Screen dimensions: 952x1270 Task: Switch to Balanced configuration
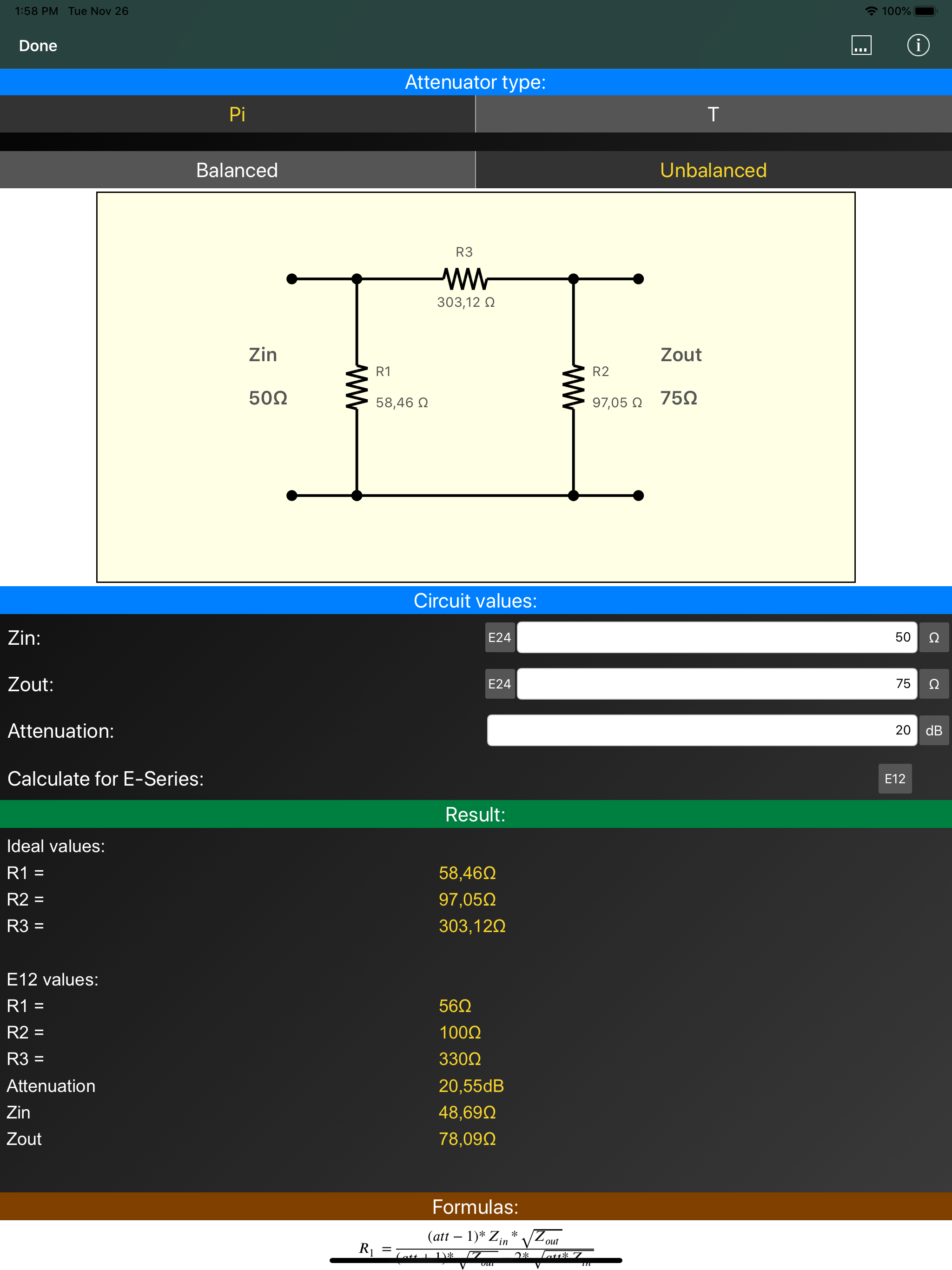click(x=237, y=170)
